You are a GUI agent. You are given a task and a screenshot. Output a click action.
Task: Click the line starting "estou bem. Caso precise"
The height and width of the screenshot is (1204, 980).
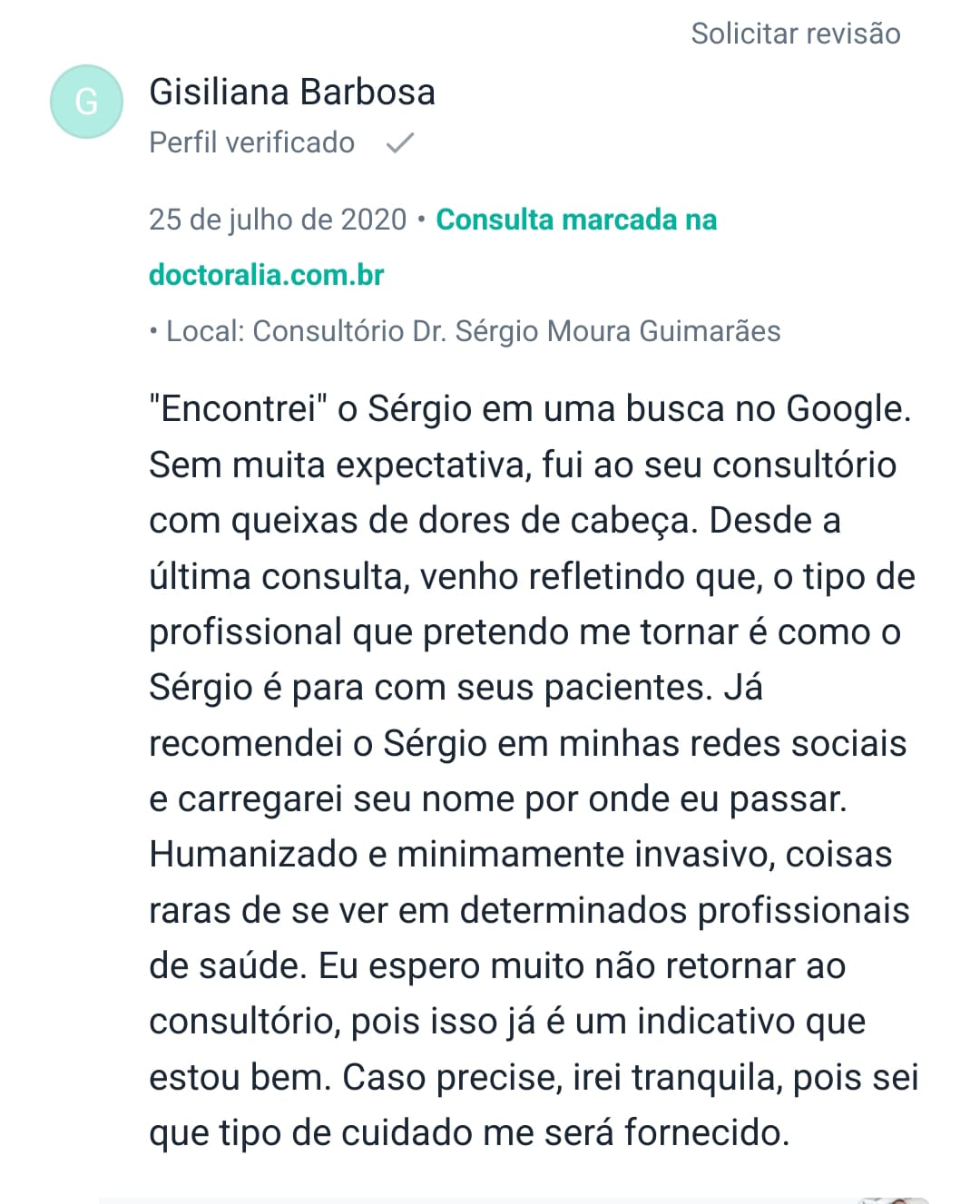(x=533, y=1077)
